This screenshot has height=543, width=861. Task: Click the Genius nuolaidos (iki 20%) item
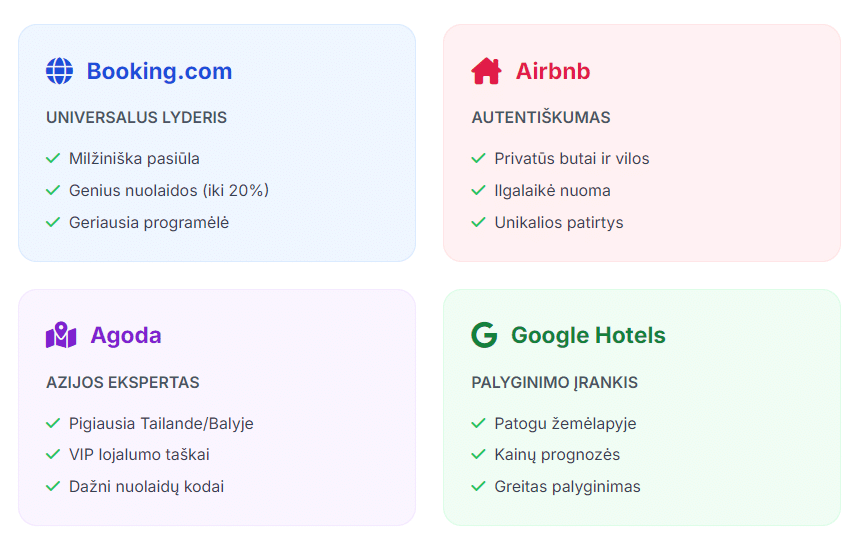point(169,191)
